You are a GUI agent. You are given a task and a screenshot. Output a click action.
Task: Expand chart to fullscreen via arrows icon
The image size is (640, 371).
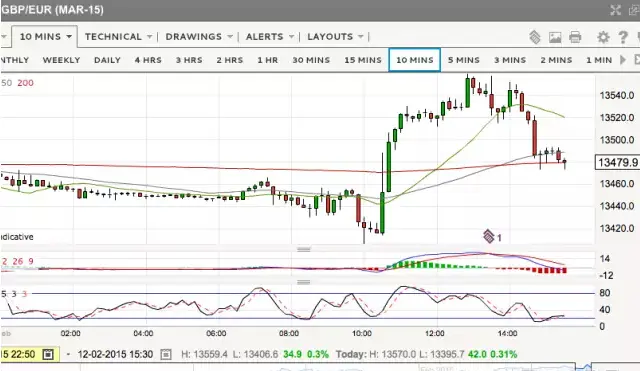pyautogui.click(x=616, y=10)
